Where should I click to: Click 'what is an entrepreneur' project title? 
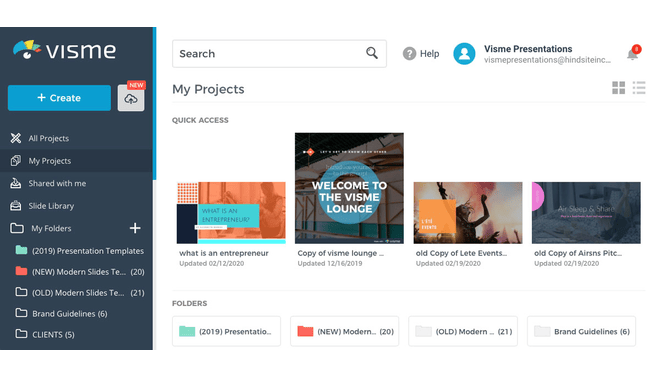click(224, 253)
